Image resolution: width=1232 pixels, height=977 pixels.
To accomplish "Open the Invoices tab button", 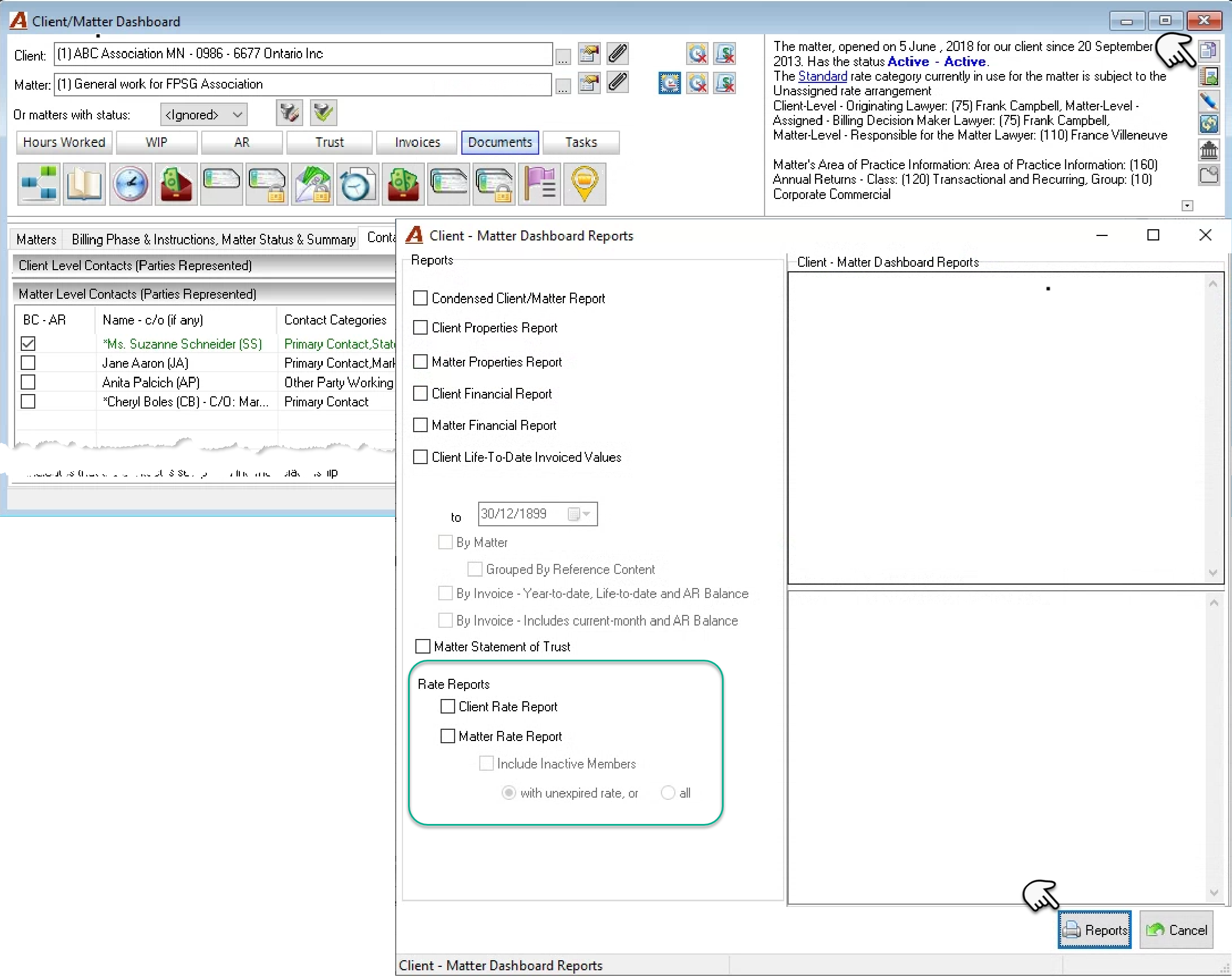I will 417,142.
